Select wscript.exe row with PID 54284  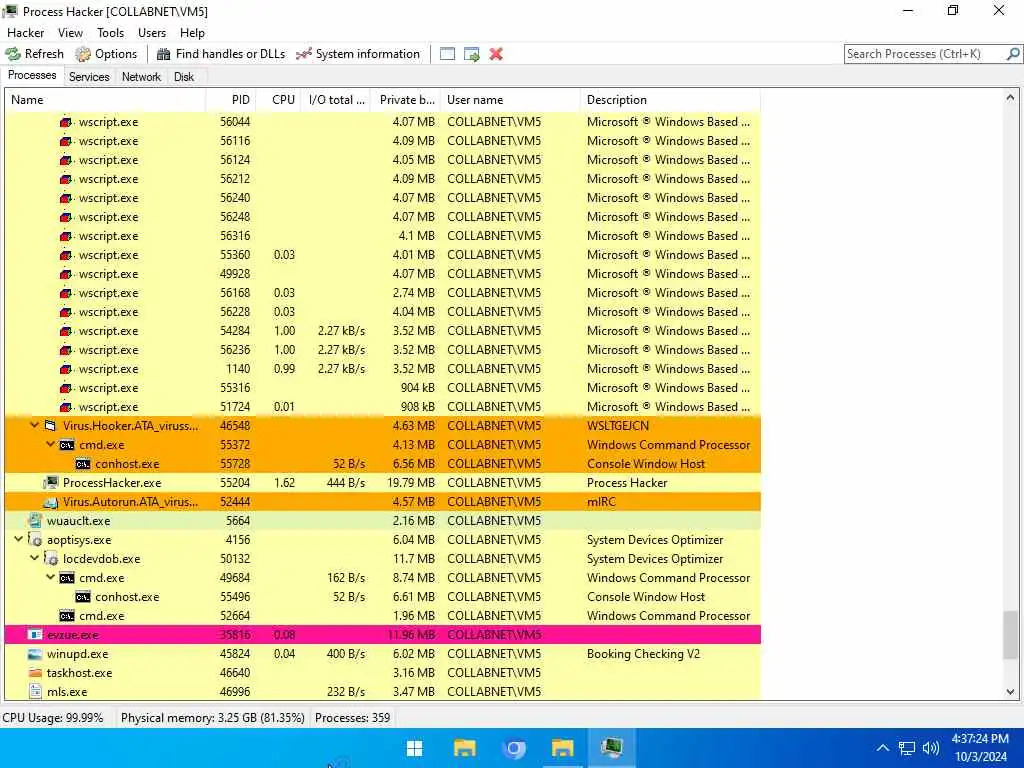tap(383, 331)
